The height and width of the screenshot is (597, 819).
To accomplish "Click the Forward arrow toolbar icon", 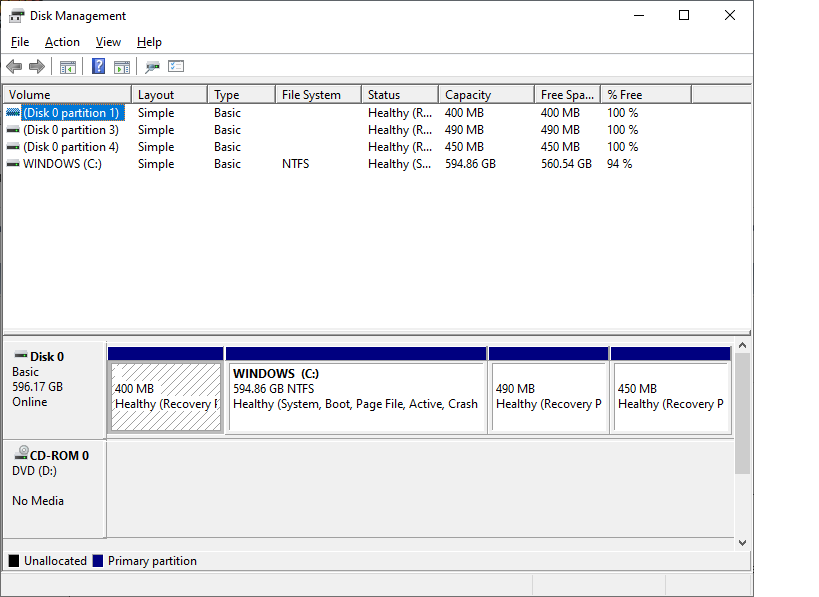I will coord(37,67).
